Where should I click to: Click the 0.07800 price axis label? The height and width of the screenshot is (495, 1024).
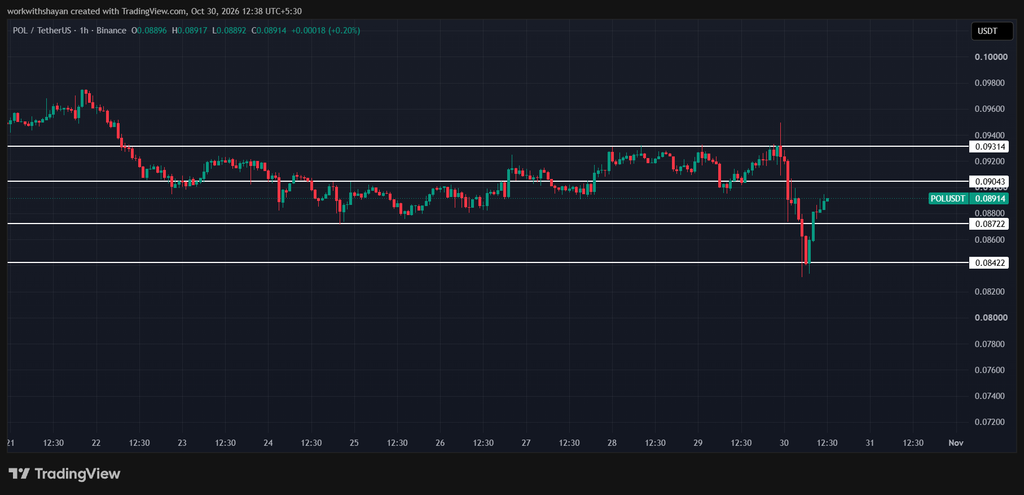(x=991, y=344)
